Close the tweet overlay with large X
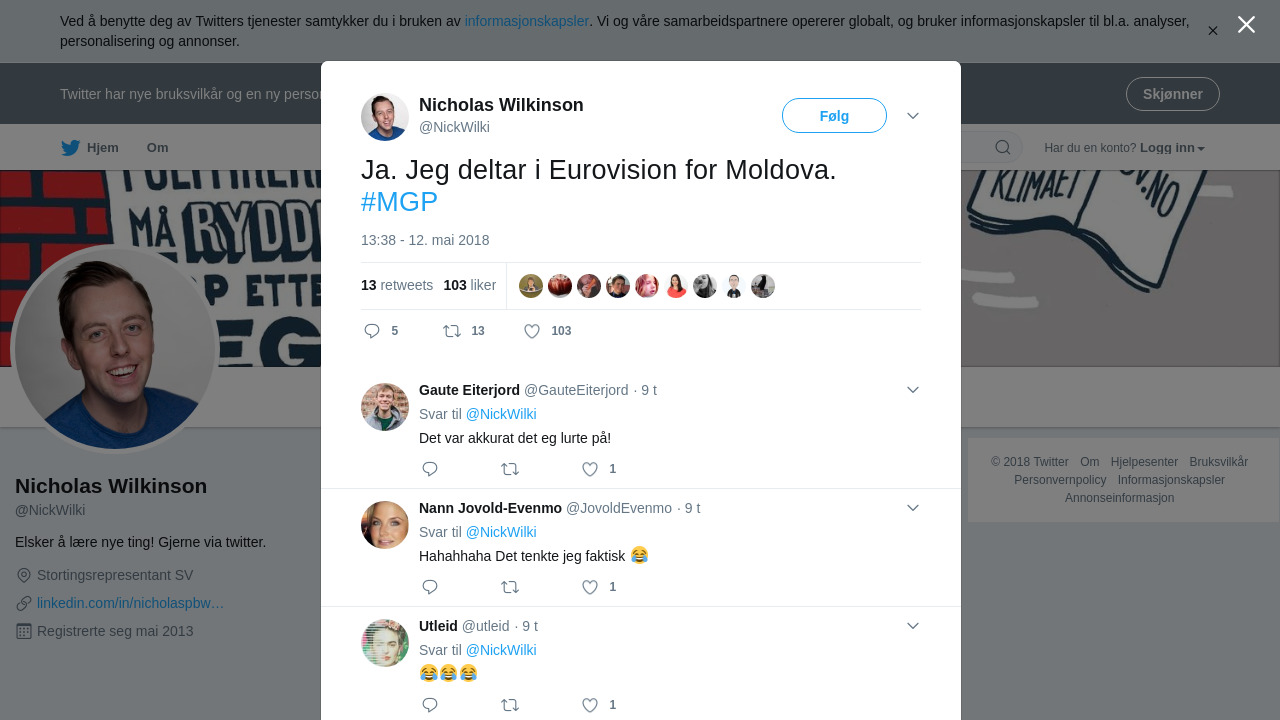Screen dimensions: 1280x720 point(1246,25)
